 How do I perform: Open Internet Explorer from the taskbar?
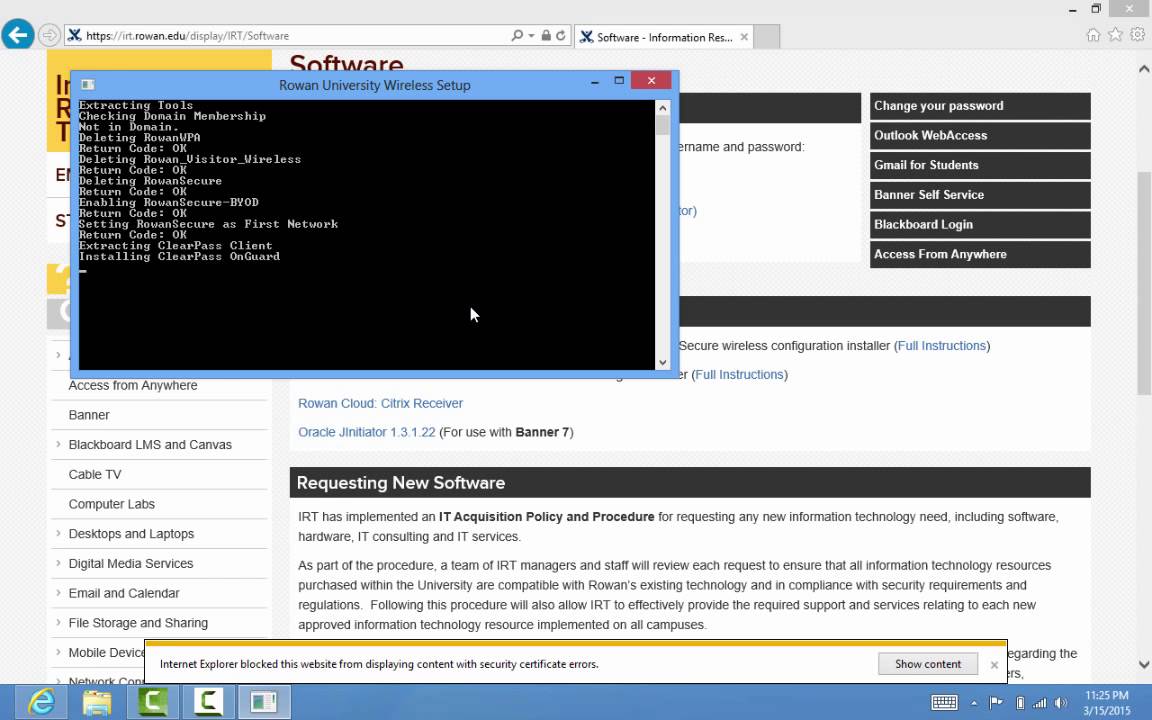tap(41, 702)
